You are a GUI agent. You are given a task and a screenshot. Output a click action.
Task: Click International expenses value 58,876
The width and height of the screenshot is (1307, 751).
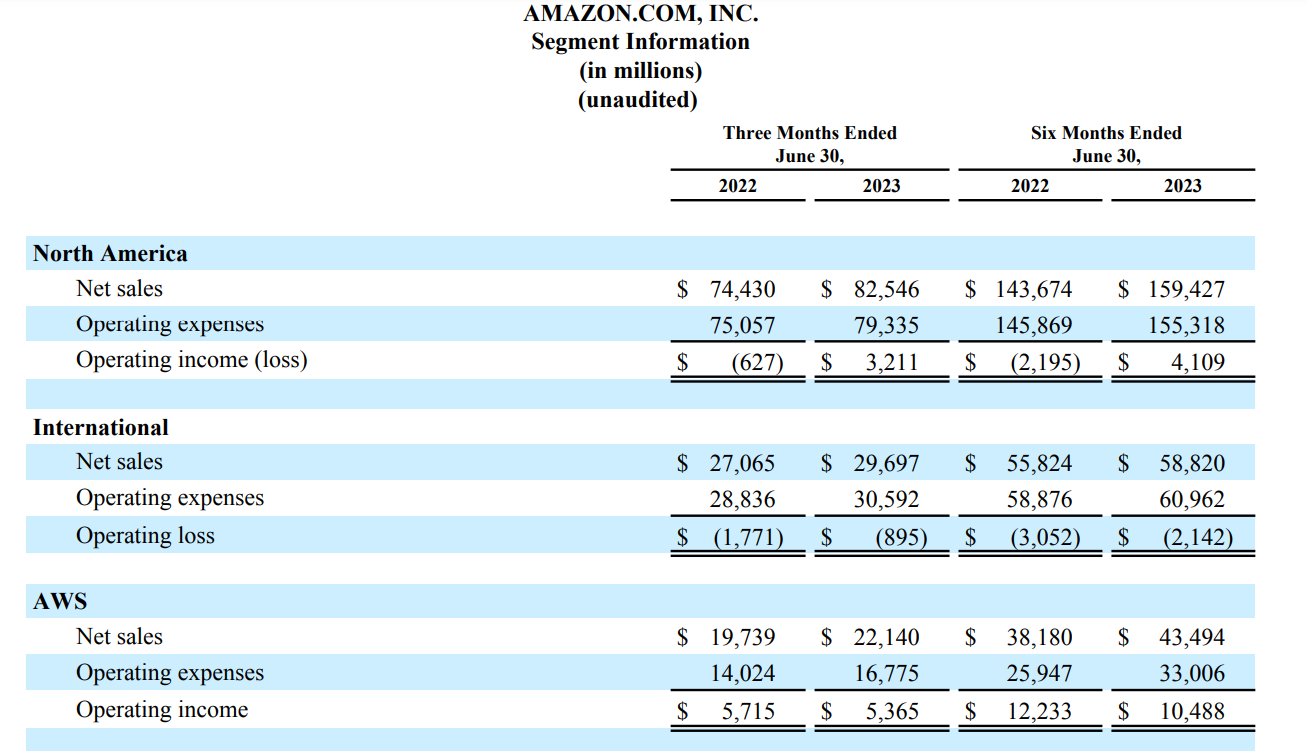[1039, 500]
